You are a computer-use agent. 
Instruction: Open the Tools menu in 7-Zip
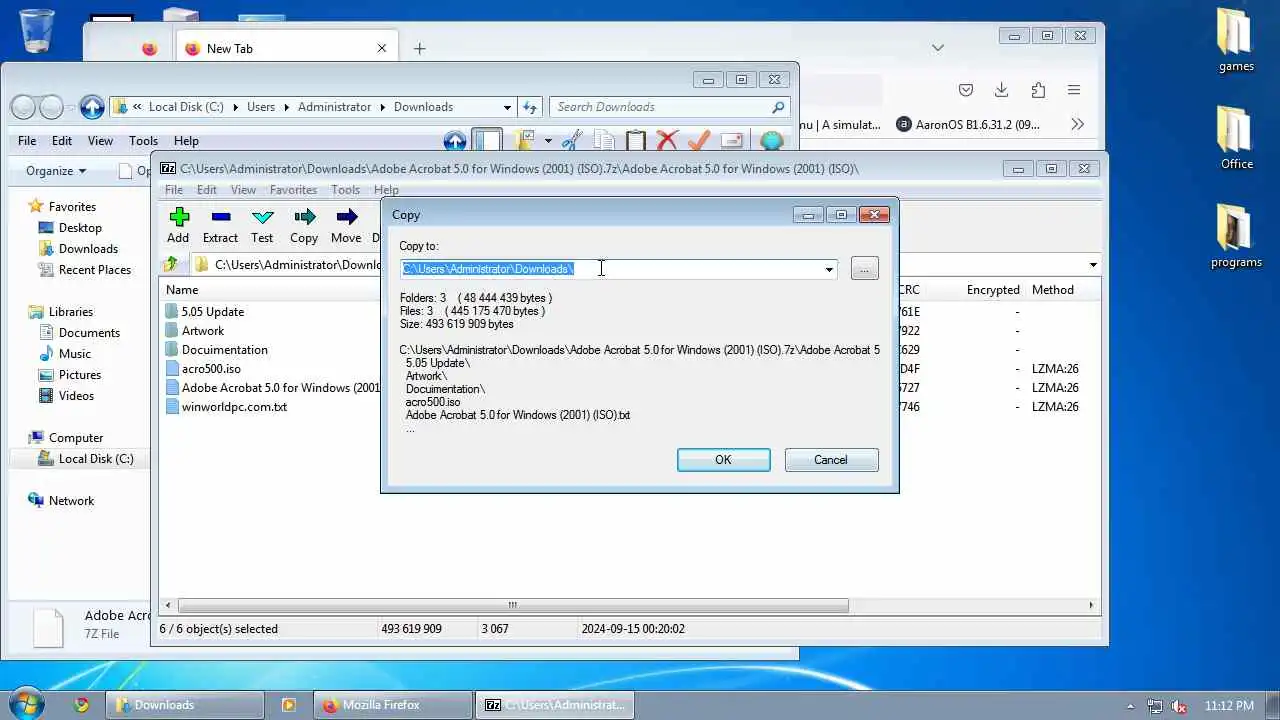click(345, 190)
